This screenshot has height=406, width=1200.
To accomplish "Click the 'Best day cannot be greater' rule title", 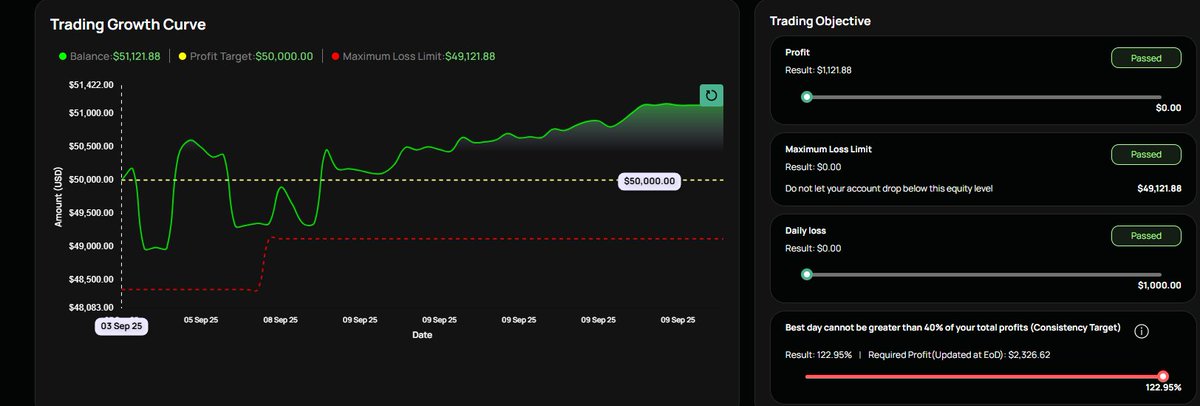I will [953, 327].
